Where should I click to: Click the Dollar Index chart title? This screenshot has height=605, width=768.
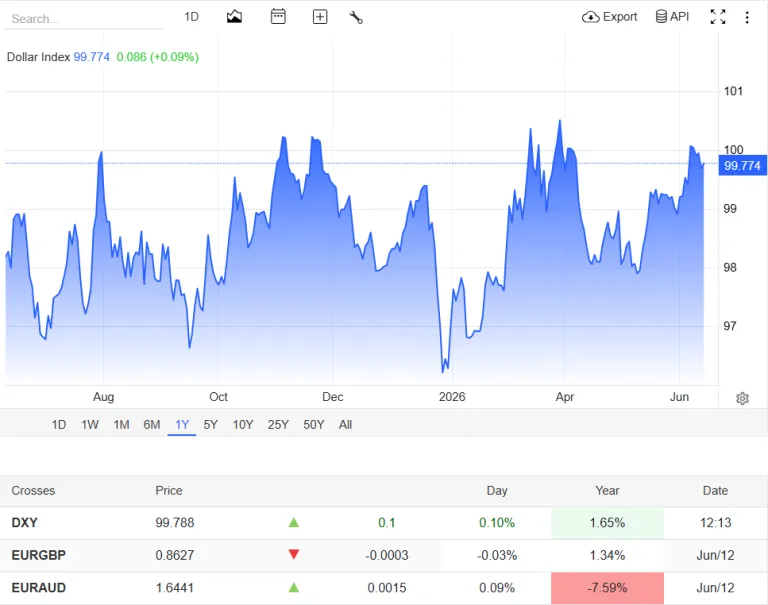tap(38, 57)
